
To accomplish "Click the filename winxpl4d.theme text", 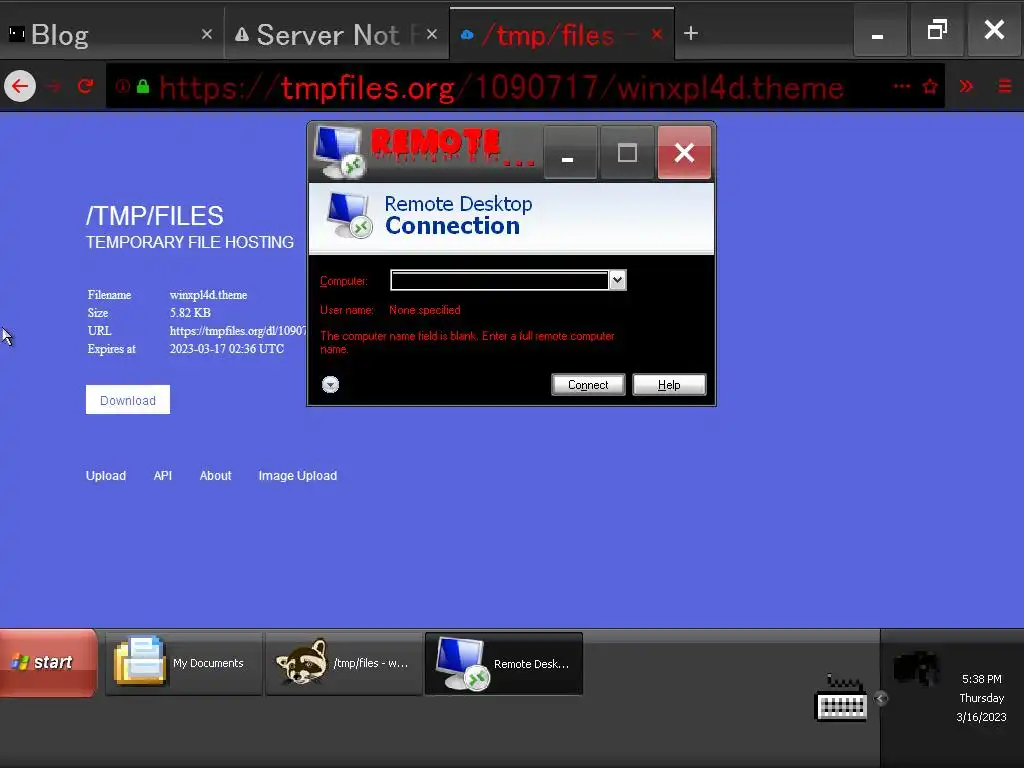I will pos(208,295).
